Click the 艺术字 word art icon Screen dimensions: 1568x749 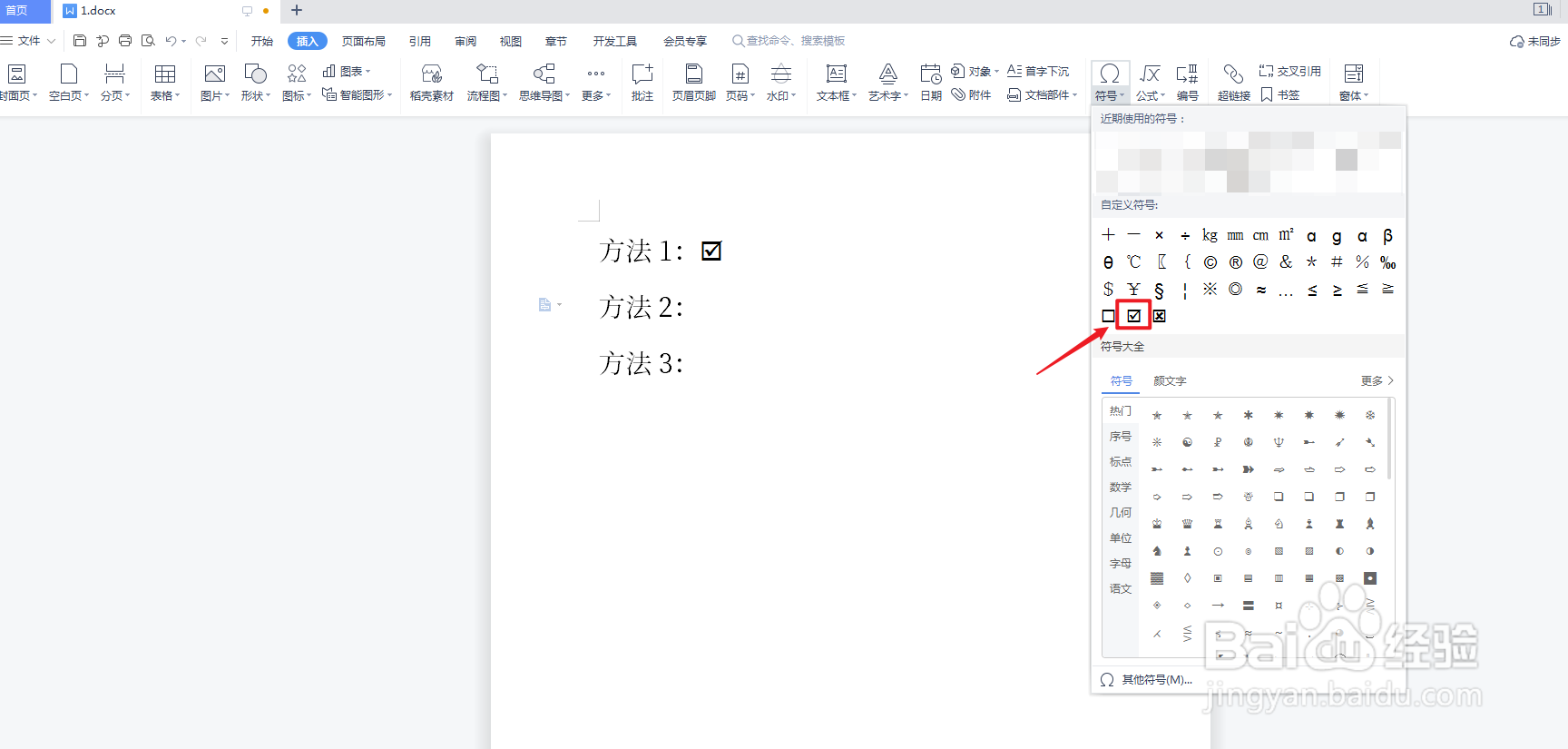888,74
